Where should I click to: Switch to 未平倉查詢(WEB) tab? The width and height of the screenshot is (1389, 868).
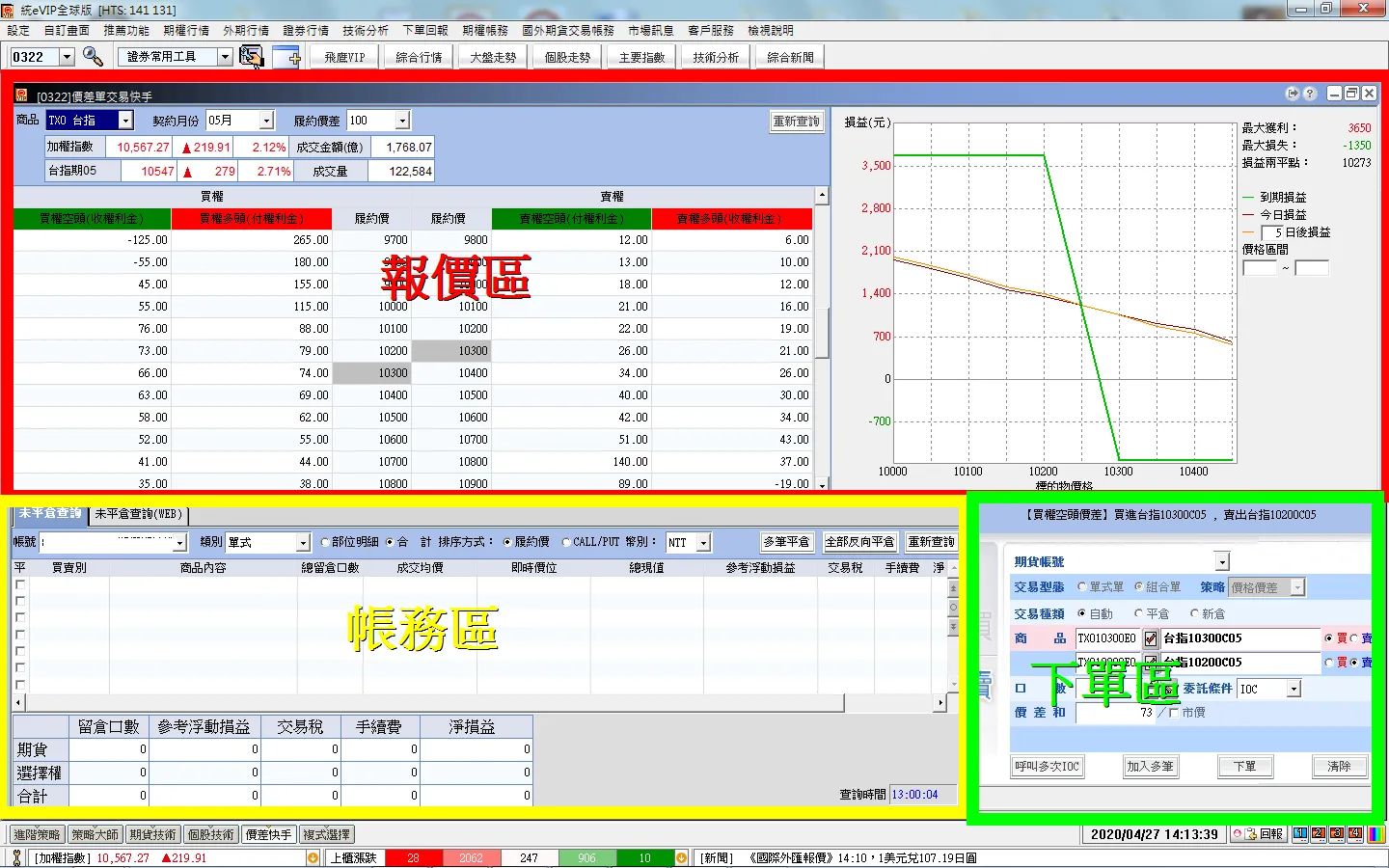(x=139, y=514)
